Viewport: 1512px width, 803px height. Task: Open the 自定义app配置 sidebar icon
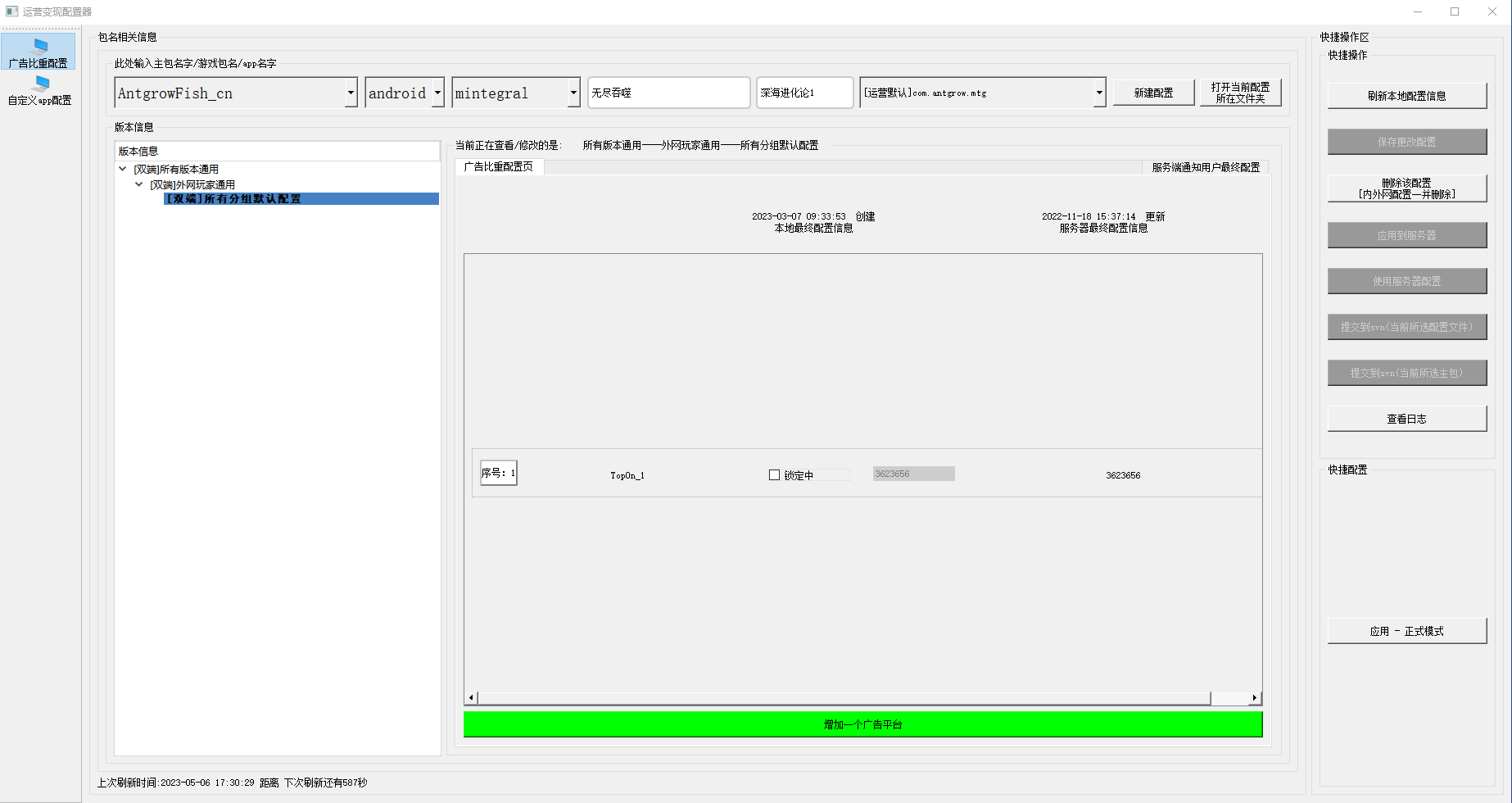[x=39, y=90]
